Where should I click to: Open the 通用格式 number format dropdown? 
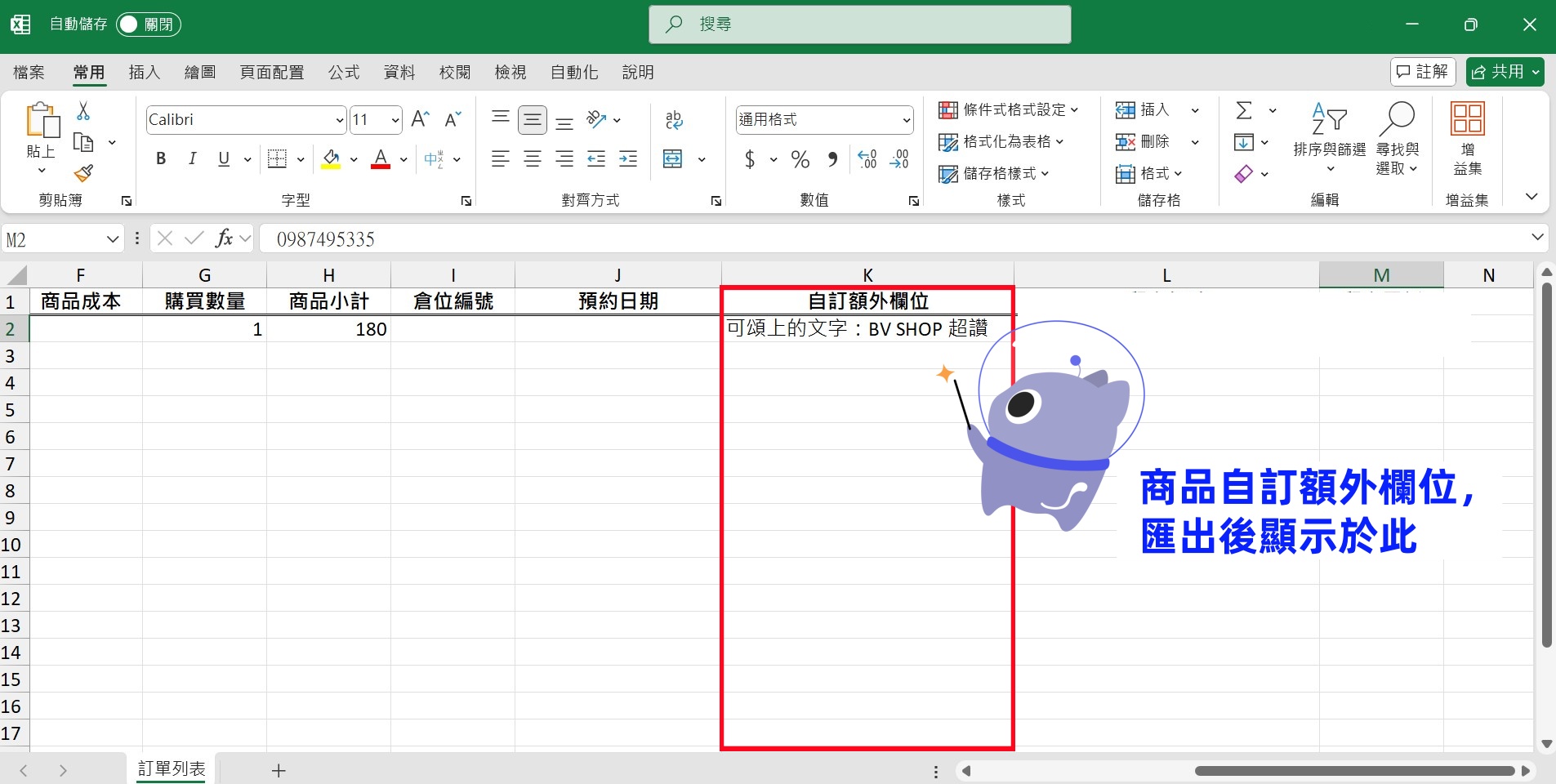click(x=906, y=120)
